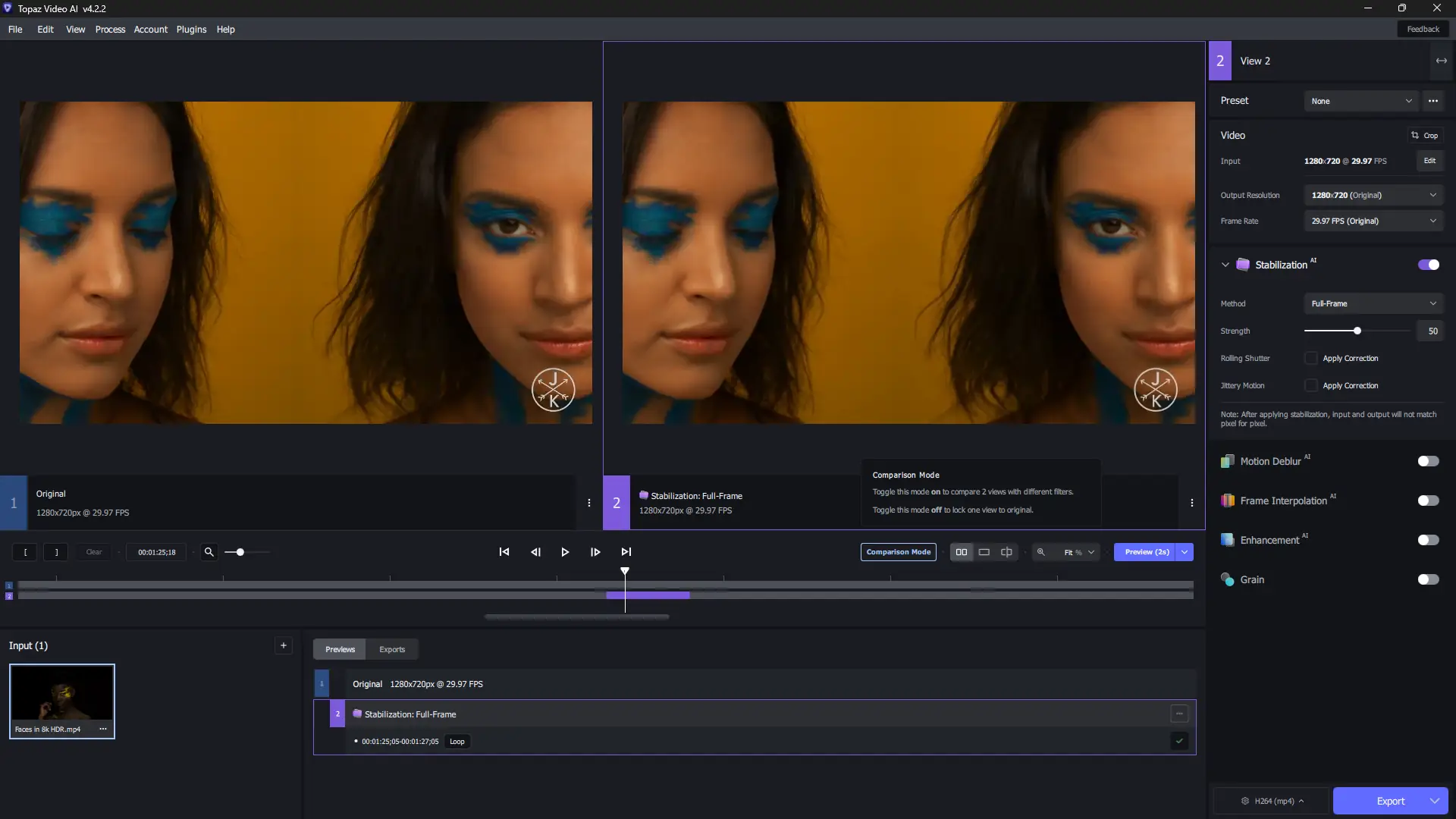1456x819 pixels.
Task: Switch to the Exports tab
Action: tap(392, 649)
